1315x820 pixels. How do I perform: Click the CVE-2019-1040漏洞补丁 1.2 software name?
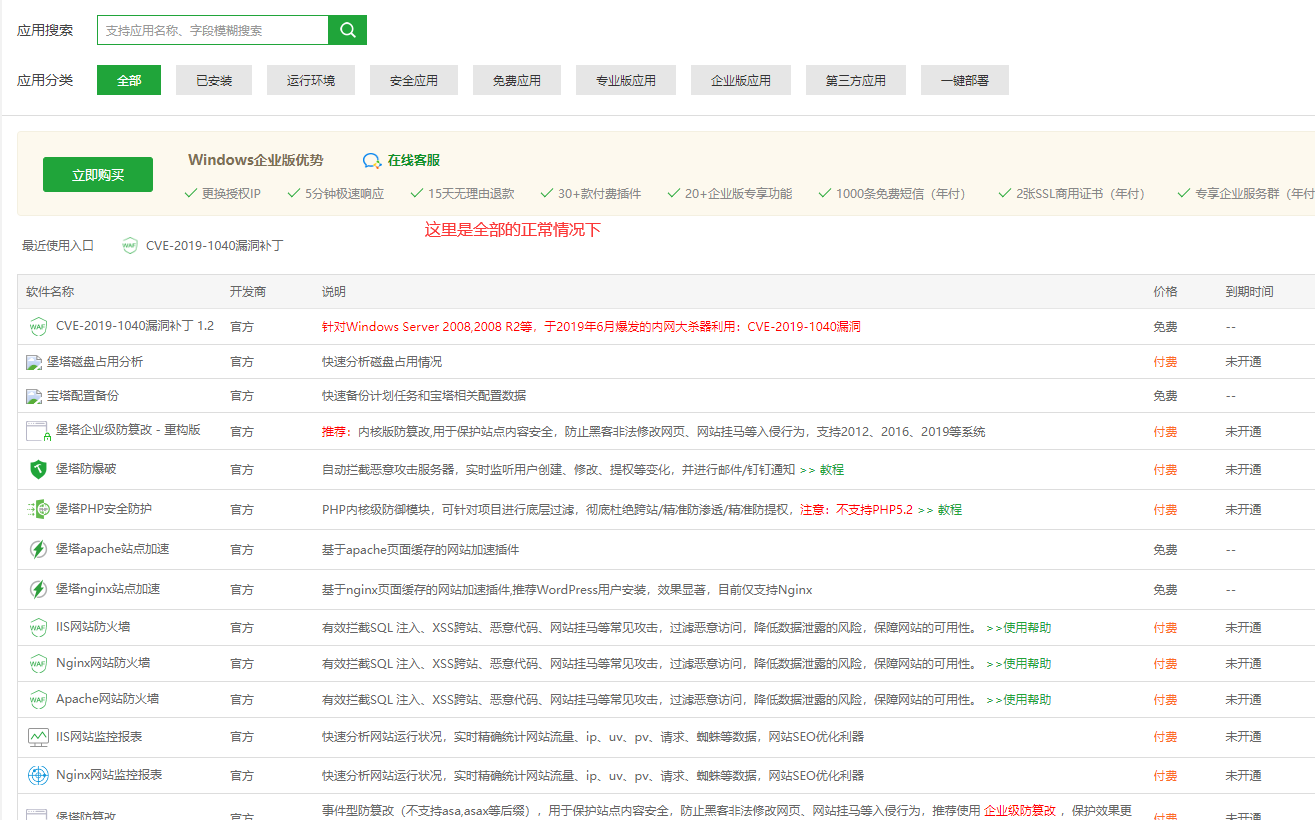135,326
